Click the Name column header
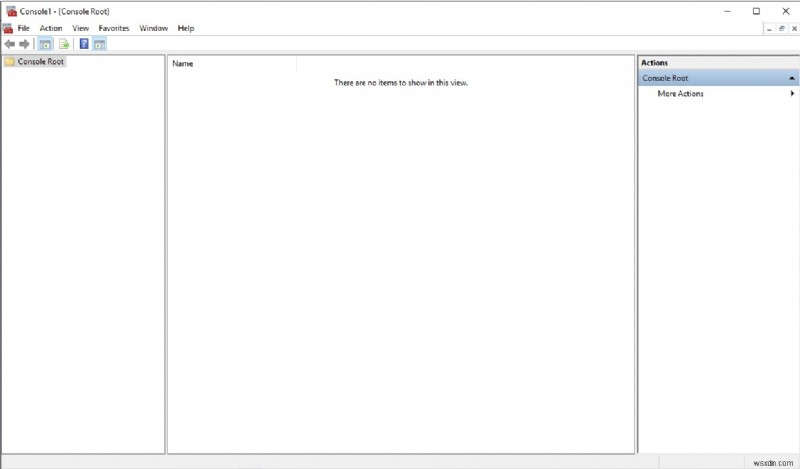This screenshot has height=469, width=800. 232,64
